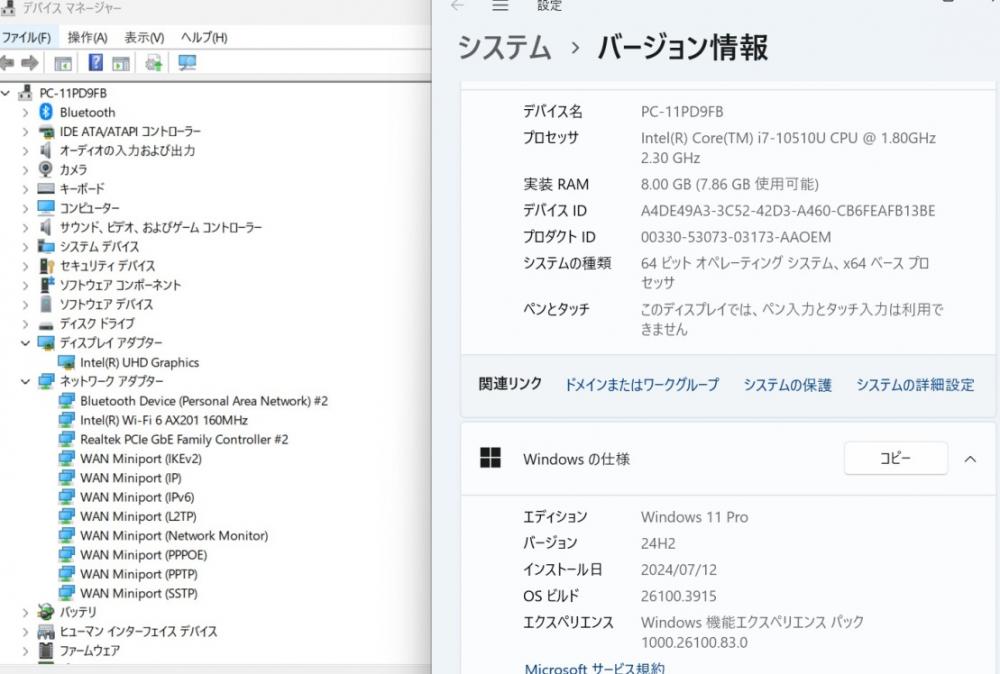Click the battery (バッテリ) category icon
The height and width of the screenshot is (674, 1000).
pyautogui.click(x=45, y=612)
